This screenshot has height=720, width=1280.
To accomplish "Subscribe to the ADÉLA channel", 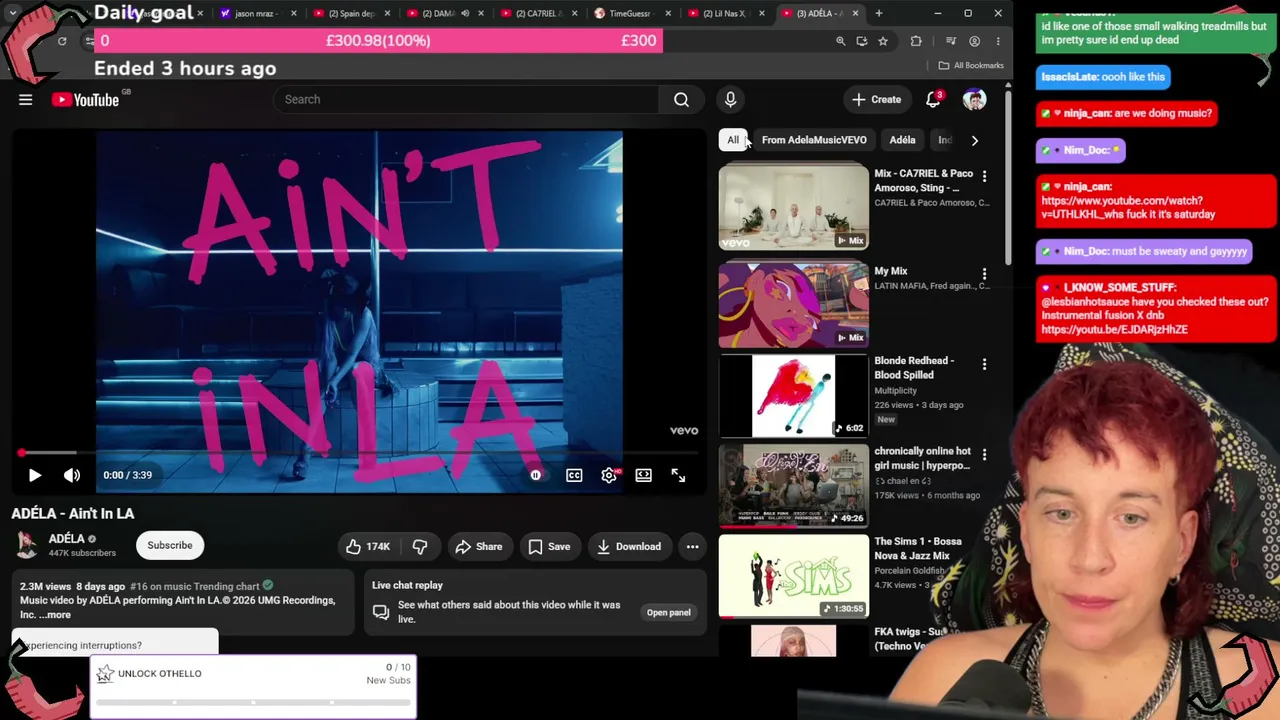I will pyautogui.click(x=170, y=545).
